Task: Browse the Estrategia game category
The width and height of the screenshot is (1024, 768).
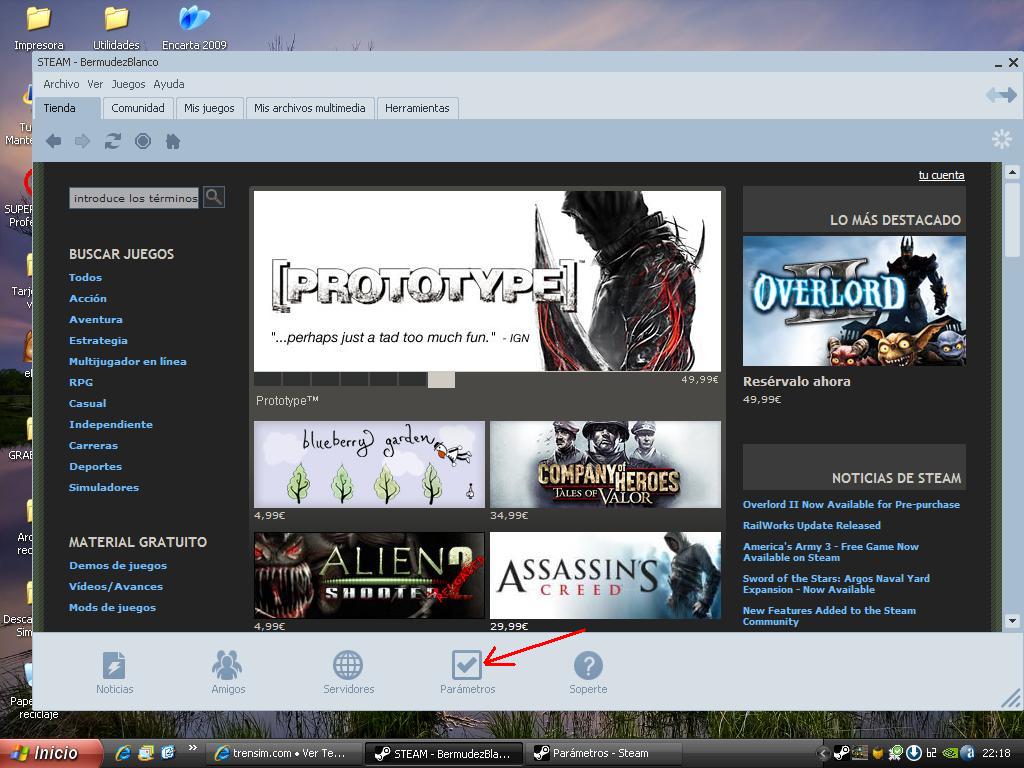Action: 98,340
